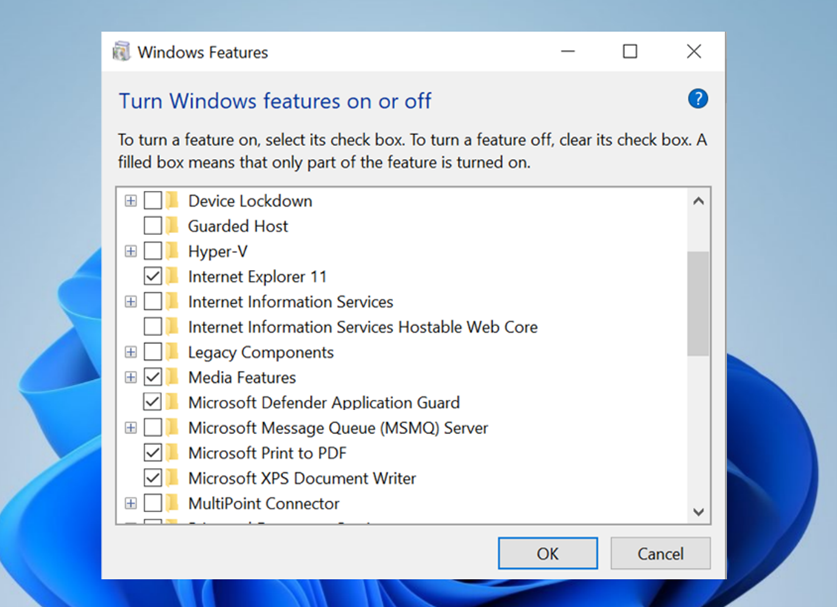This screenshot has width=837, height=607.
Task: Expand the Device Lockdown tree node
Action: pyautogui.click(x=131, y=201)
